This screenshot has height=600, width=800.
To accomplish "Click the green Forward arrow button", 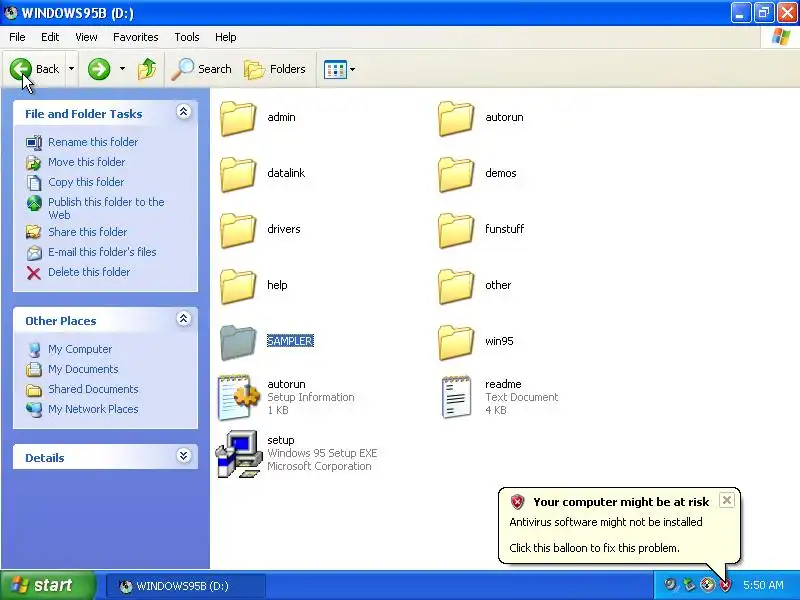I will (x=99, y=69).
